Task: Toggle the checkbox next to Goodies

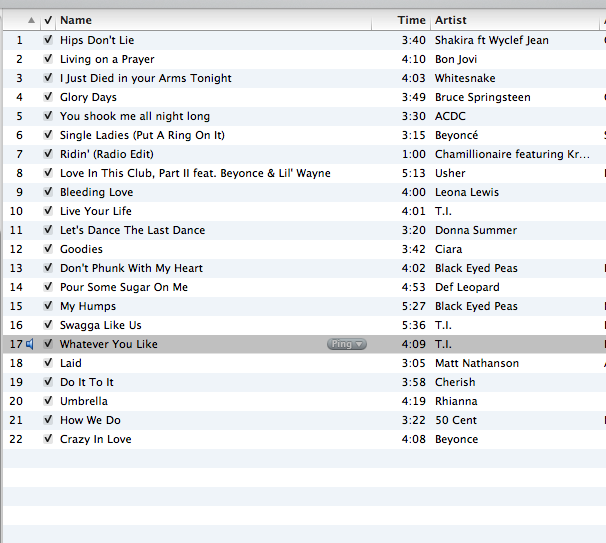Action: (x=48, y=249)
